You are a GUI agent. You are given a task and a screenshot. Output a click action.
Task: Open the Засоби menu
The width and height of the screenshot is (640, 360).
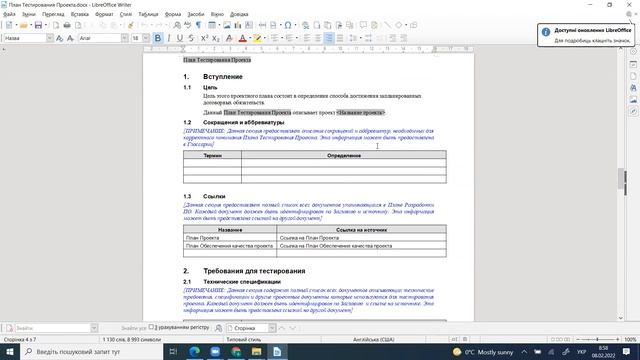pos(196,14)
